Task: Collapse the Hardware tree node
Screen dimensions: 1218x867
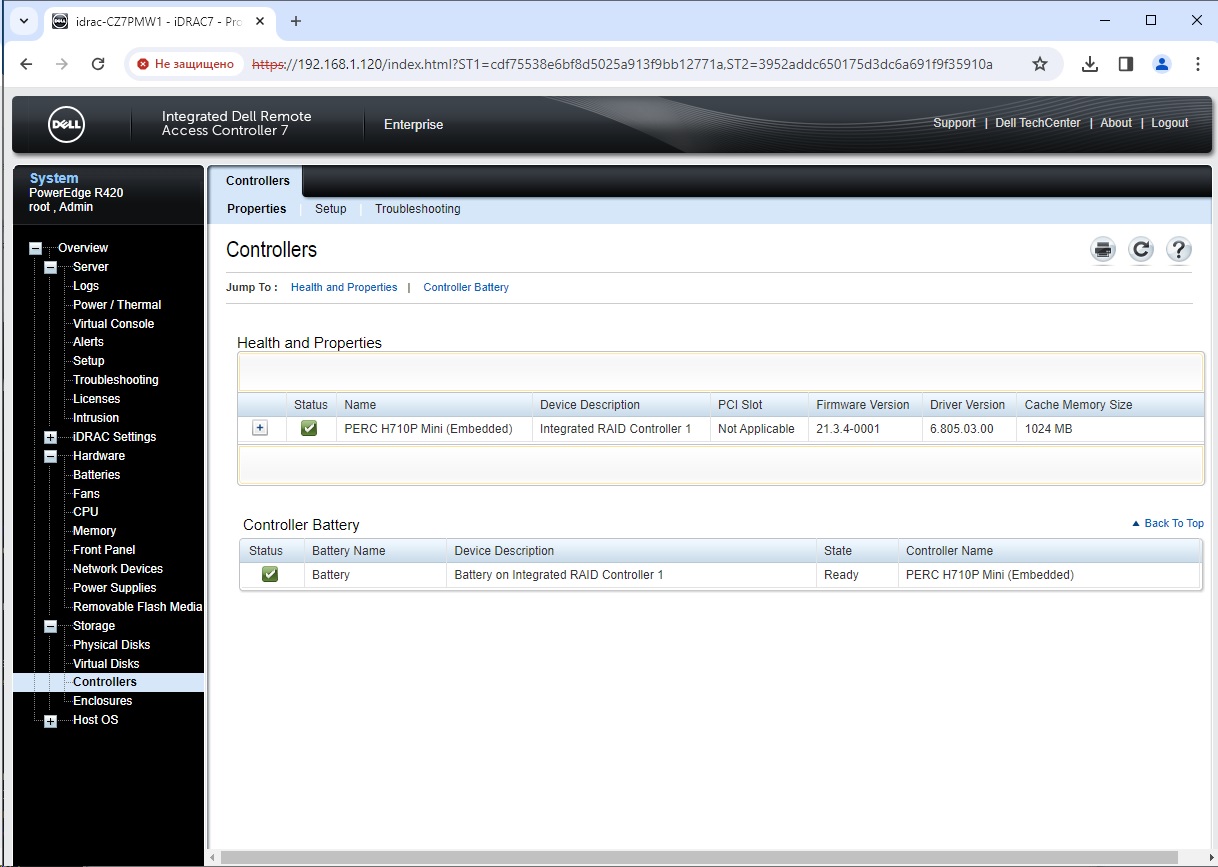Action: pyautogui.click(x=51, y=456)
